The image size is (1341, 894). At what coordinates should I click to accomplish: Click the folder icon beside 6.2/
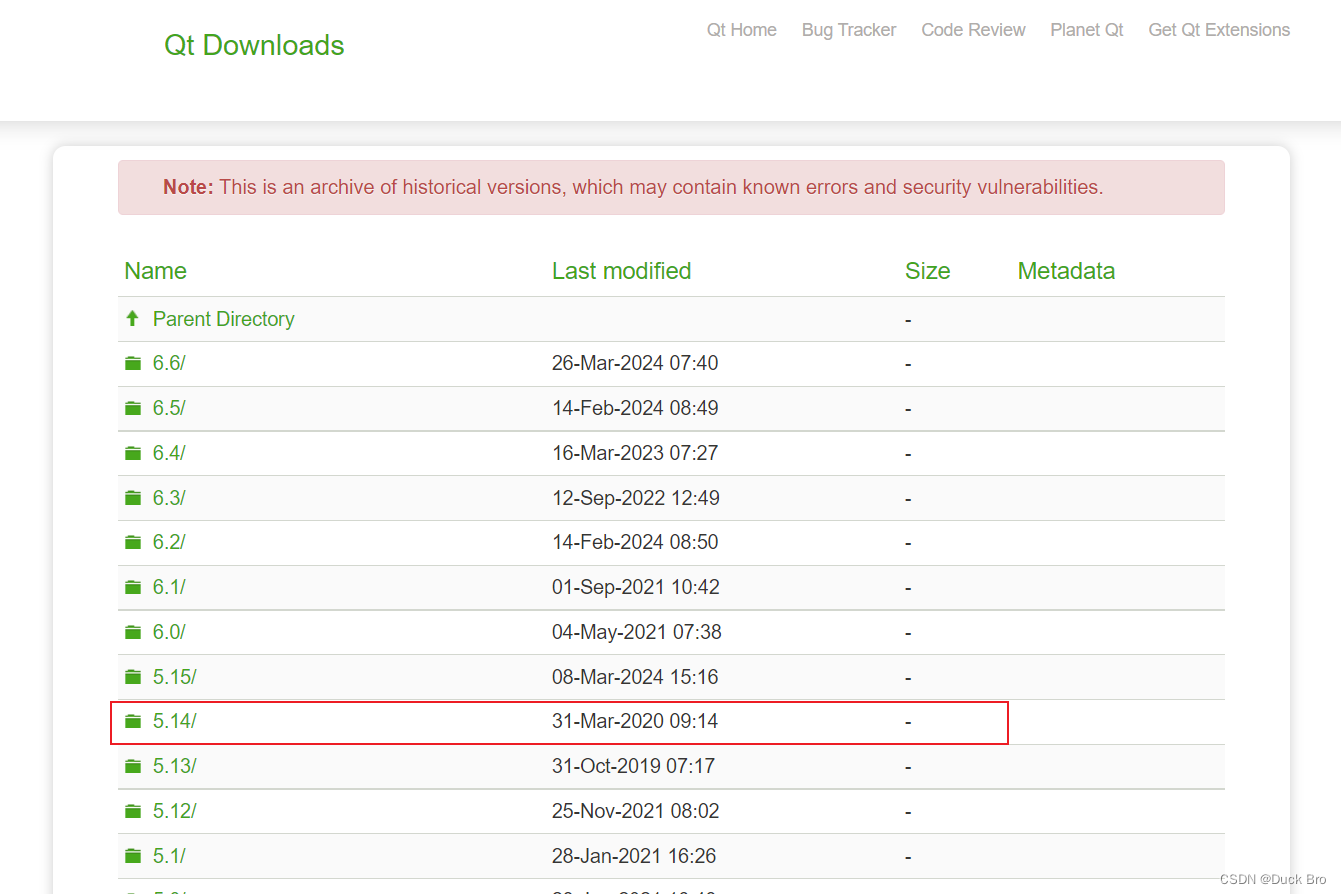(133, 542)
